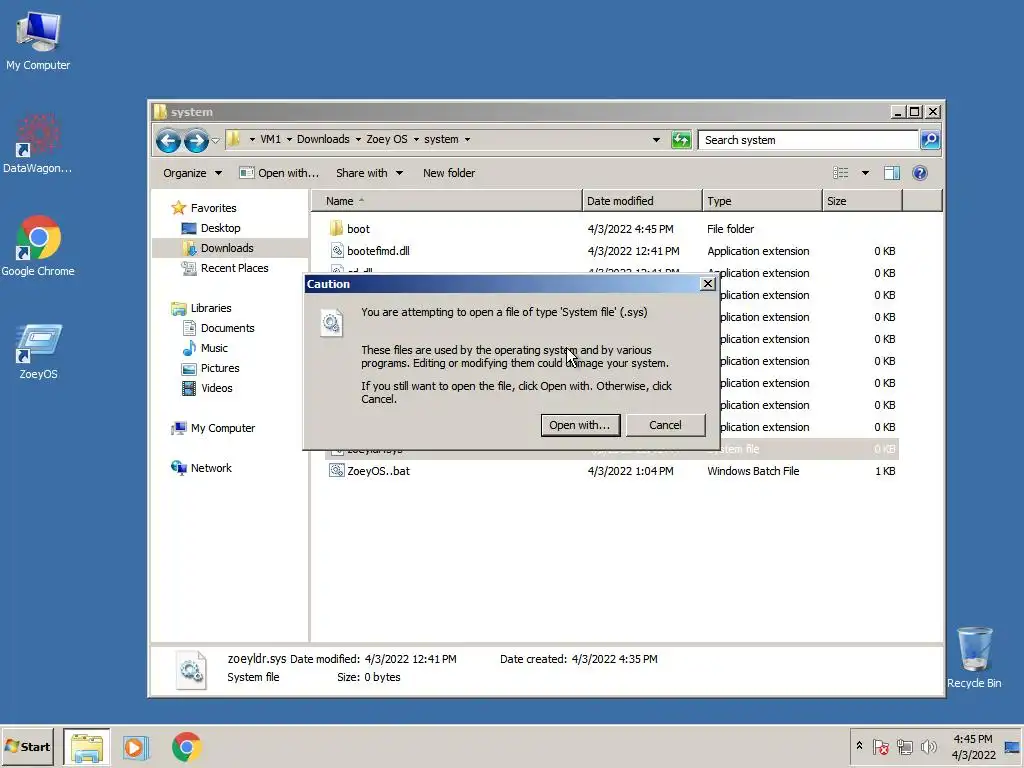
Task: Click the Search system field
Action: [808, 140]
